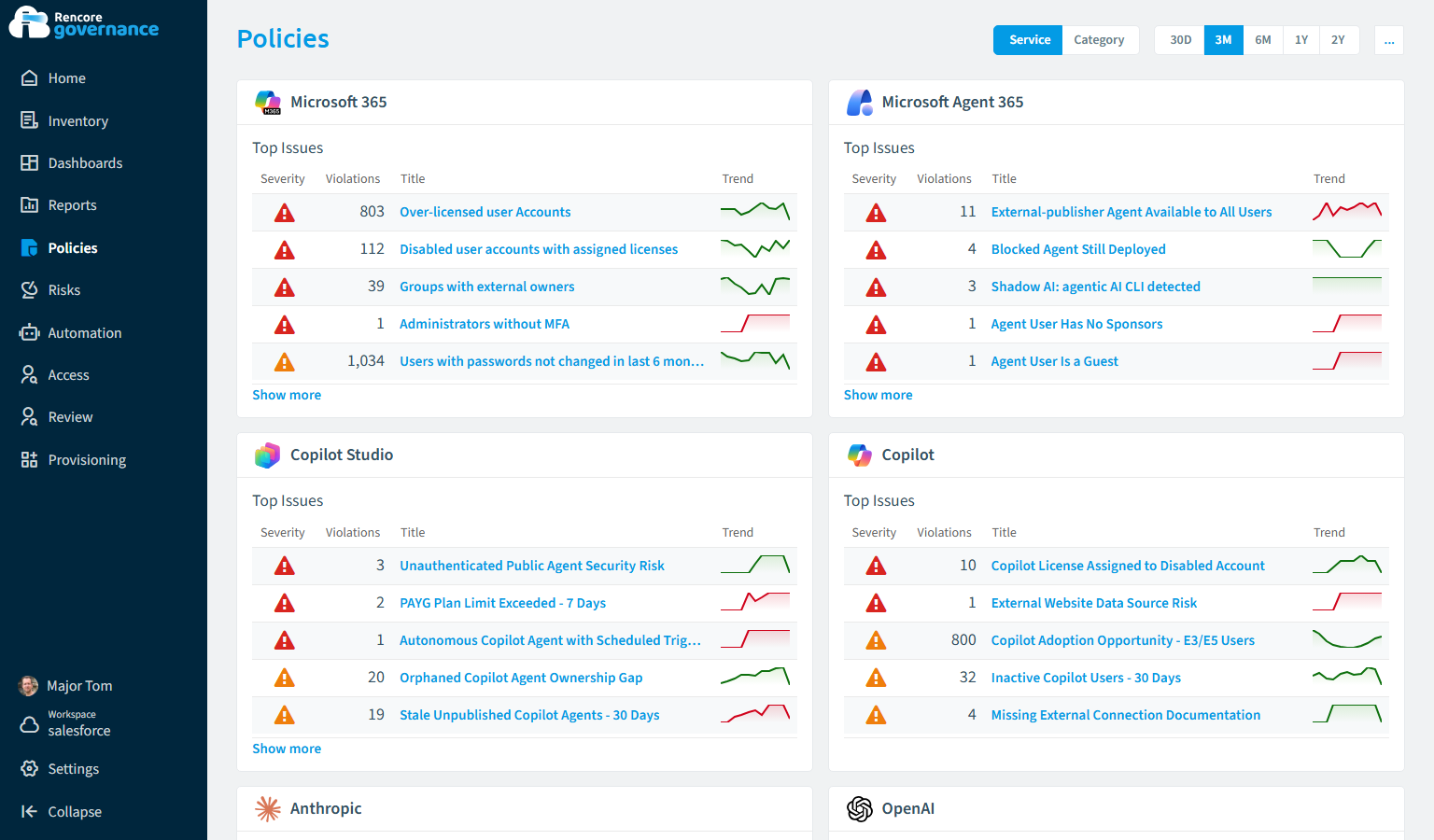Select the 30D time range
1434x840 pixels.
coord(1180,40)
